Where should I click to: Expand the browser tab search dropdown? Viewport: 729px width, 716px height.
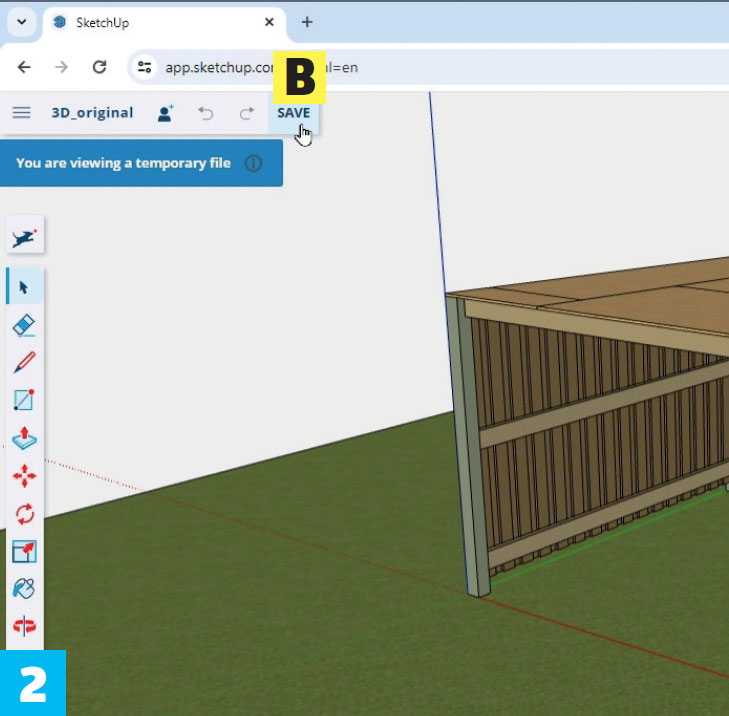pyautogui.click(x=21, y=22)
